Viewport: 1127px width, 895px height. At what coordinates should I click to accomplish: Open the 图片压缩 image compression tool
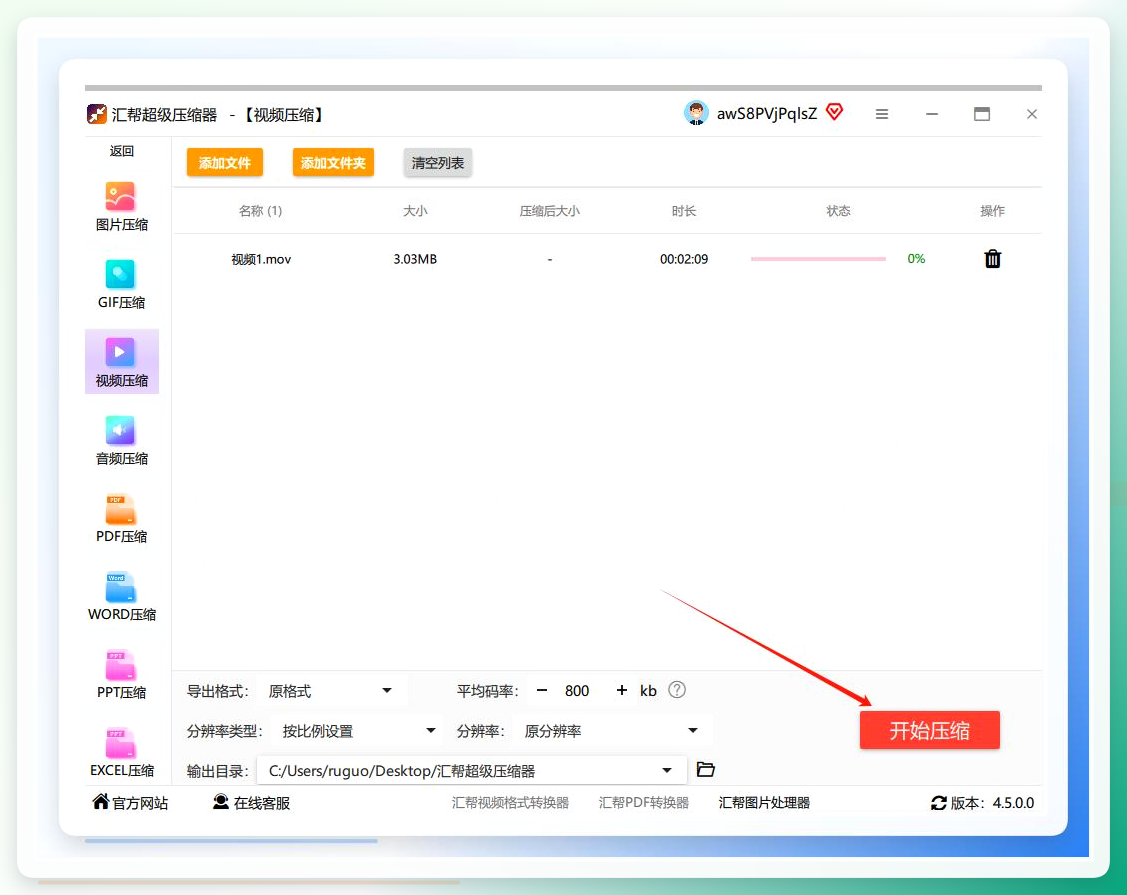pos(121,206)
